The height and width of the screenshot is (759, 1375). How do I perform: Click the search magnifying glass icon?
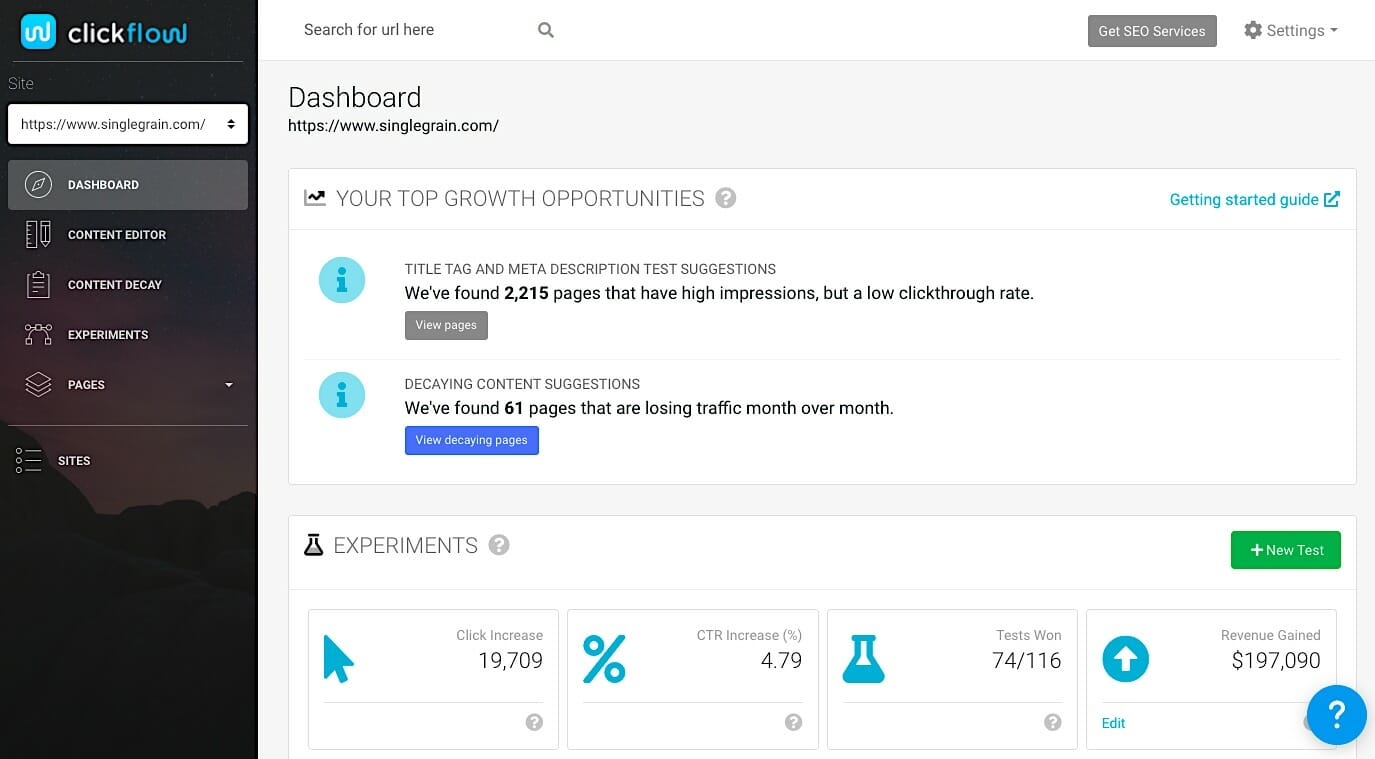[x=545, y=30]
